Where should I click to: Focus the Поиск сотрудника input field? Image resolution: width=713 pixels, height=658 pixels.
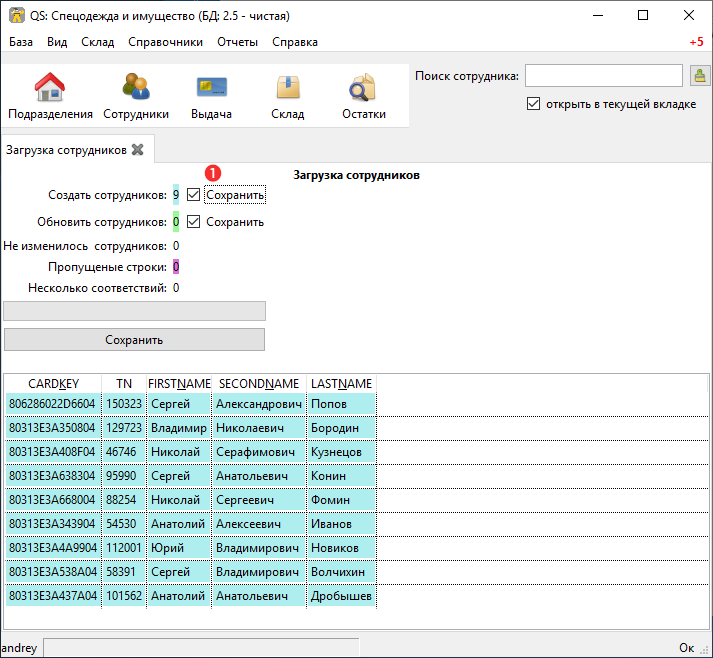click(604, 75)
